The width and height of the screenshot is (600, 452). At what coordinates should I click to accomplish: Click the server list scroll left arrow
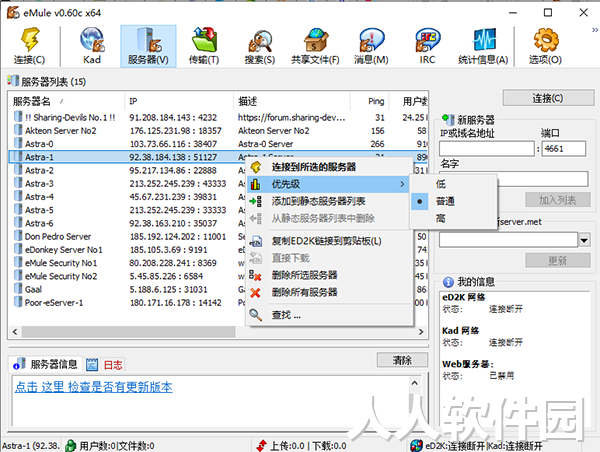15,331
